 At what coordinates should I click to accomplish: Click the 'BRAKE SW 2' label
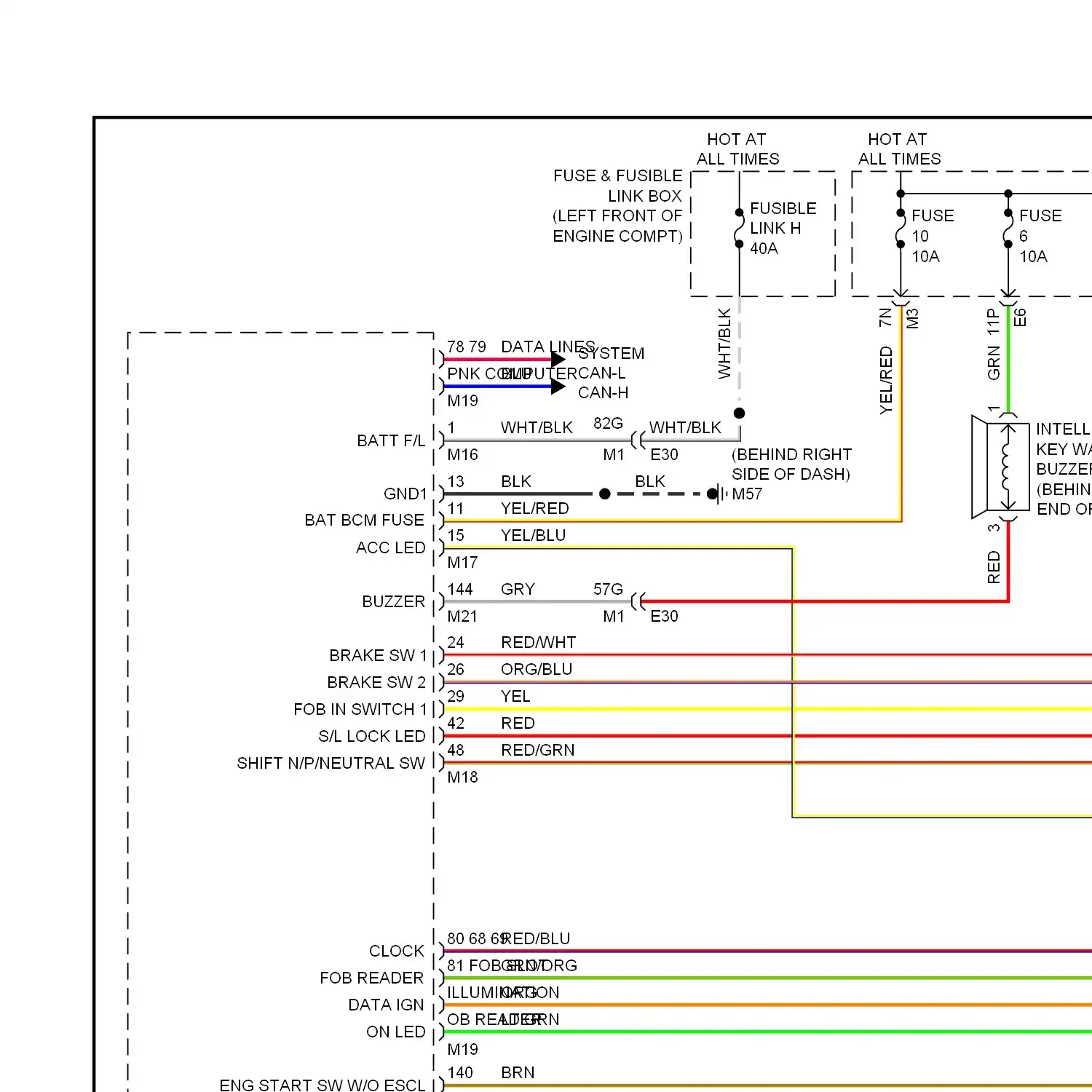tap(376, 682)
